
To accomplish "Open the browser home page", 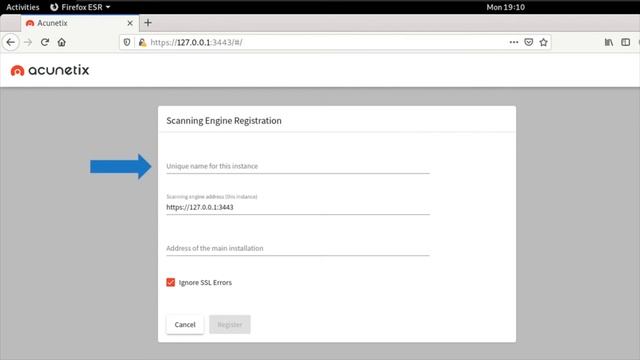I will [x=62, y=42].
